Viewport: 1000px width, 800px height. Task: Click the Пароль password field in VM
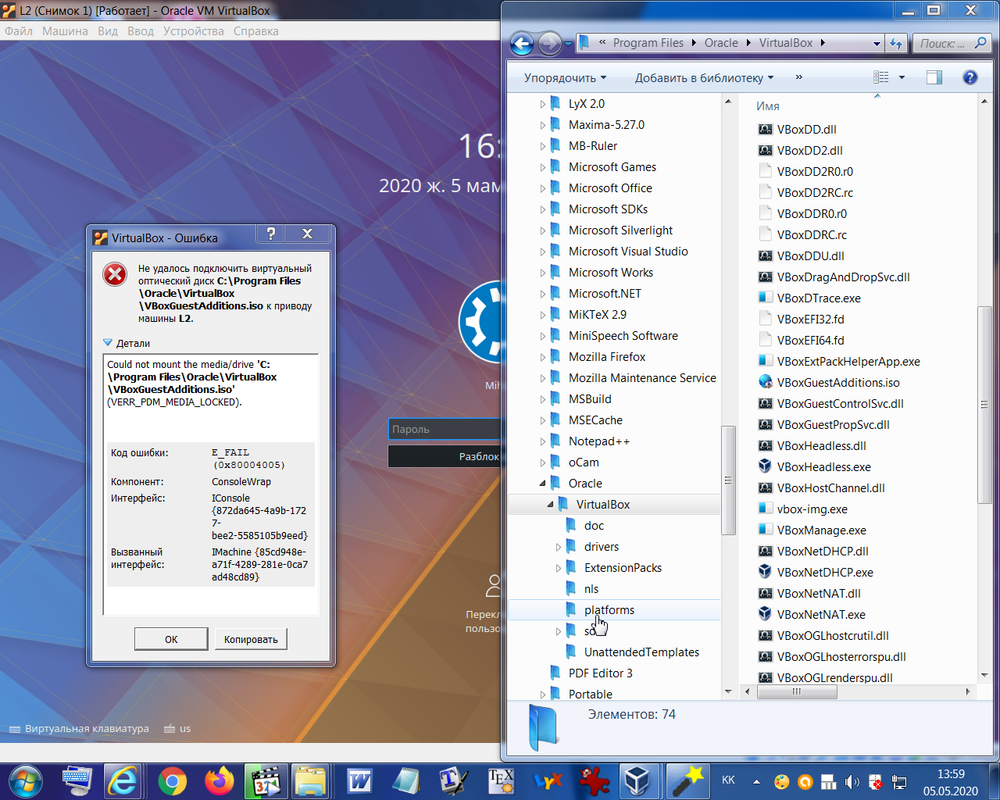point(445,429)
